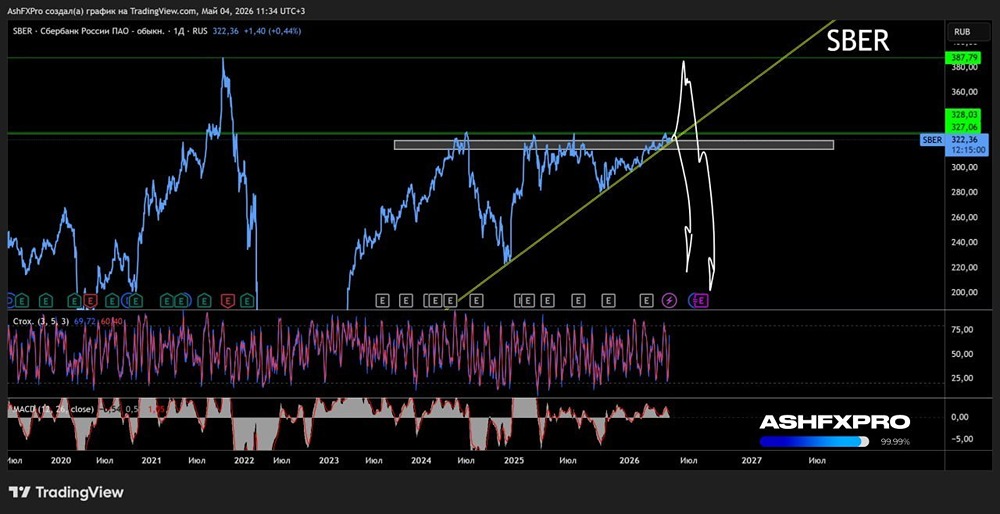Click the 200,00 price axis label
The width and height of the screenshot is (1000, 514).
(x=964, y=293)
